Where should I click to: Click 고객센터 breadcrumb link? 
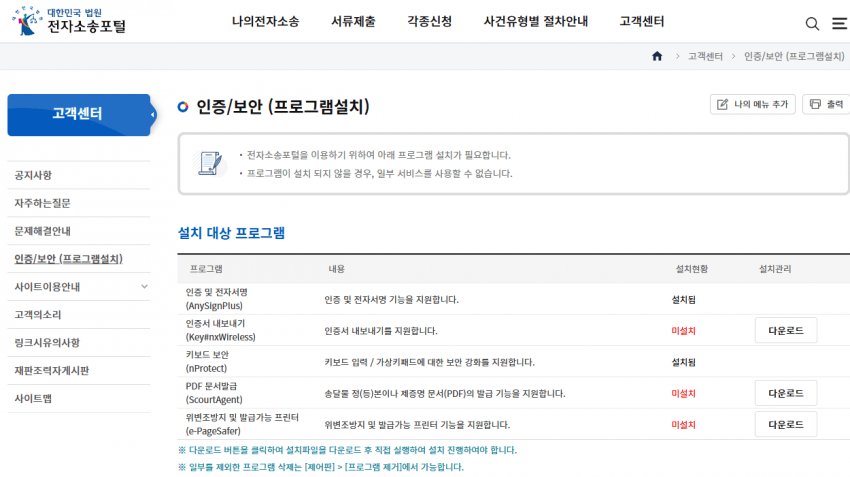705,56
